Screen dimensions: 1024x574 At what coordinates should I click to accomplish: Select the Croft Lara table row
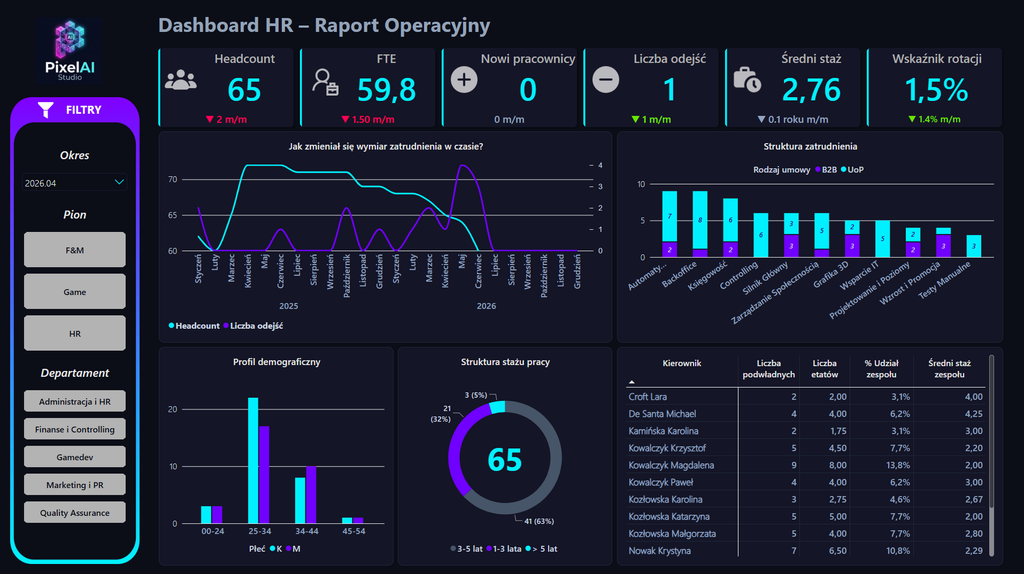(805, 396)
